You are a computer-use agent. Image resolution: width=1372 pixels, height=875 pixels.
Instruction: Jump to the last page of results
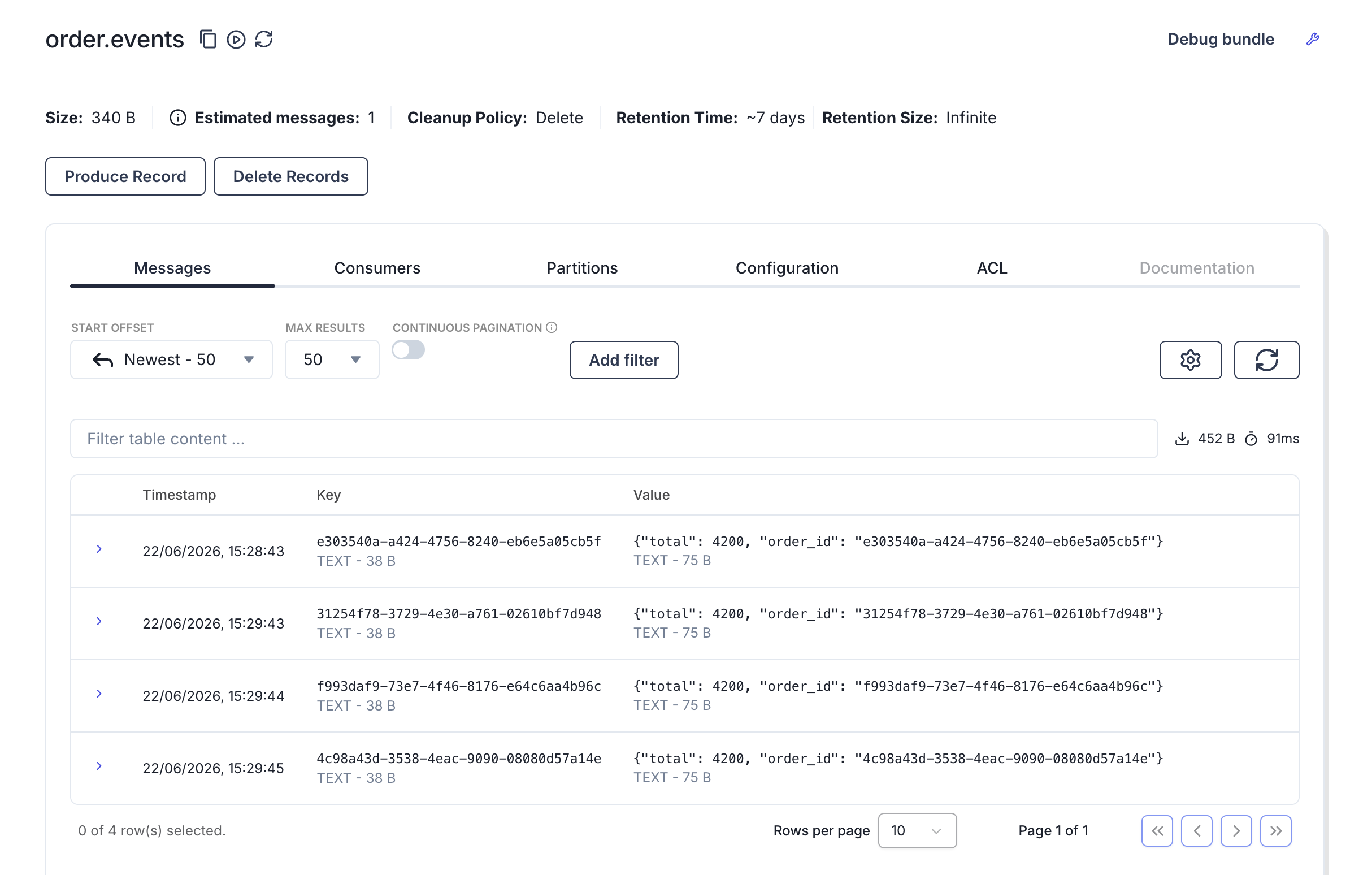[x=1275, y=830]
